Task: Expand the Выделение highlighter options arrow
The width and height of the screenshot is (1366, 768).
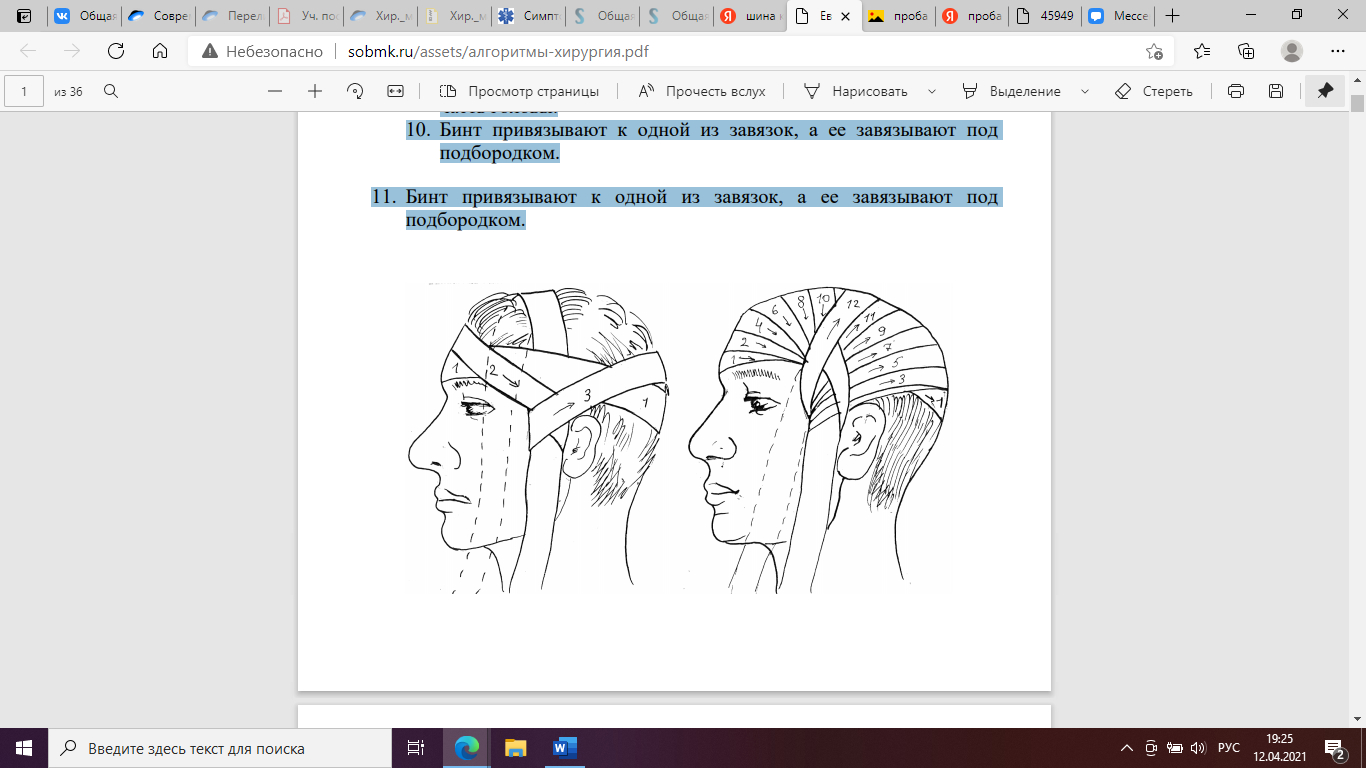Action: click(1085, 91)
